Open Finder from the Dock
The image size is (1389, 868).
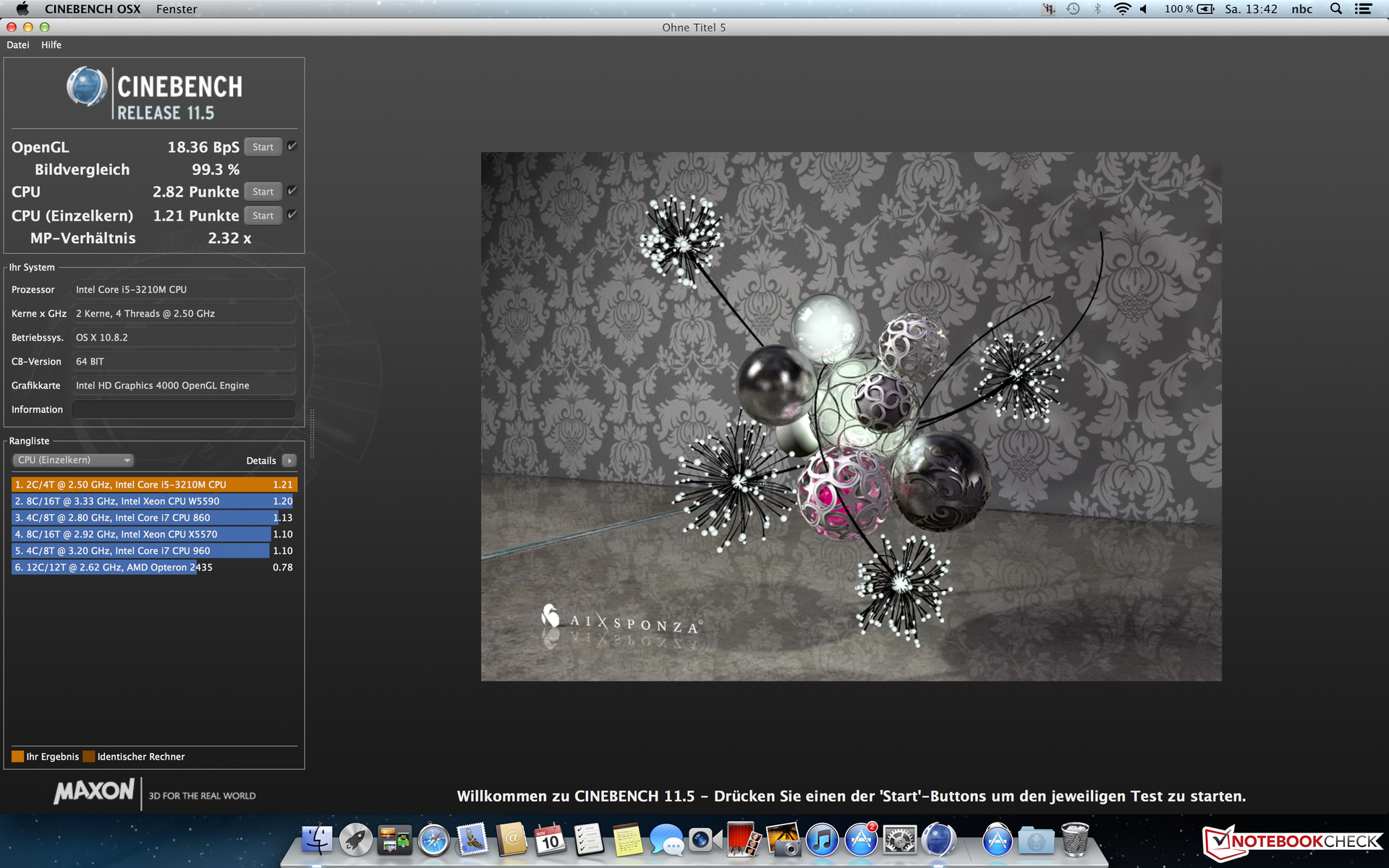(316, 841)
